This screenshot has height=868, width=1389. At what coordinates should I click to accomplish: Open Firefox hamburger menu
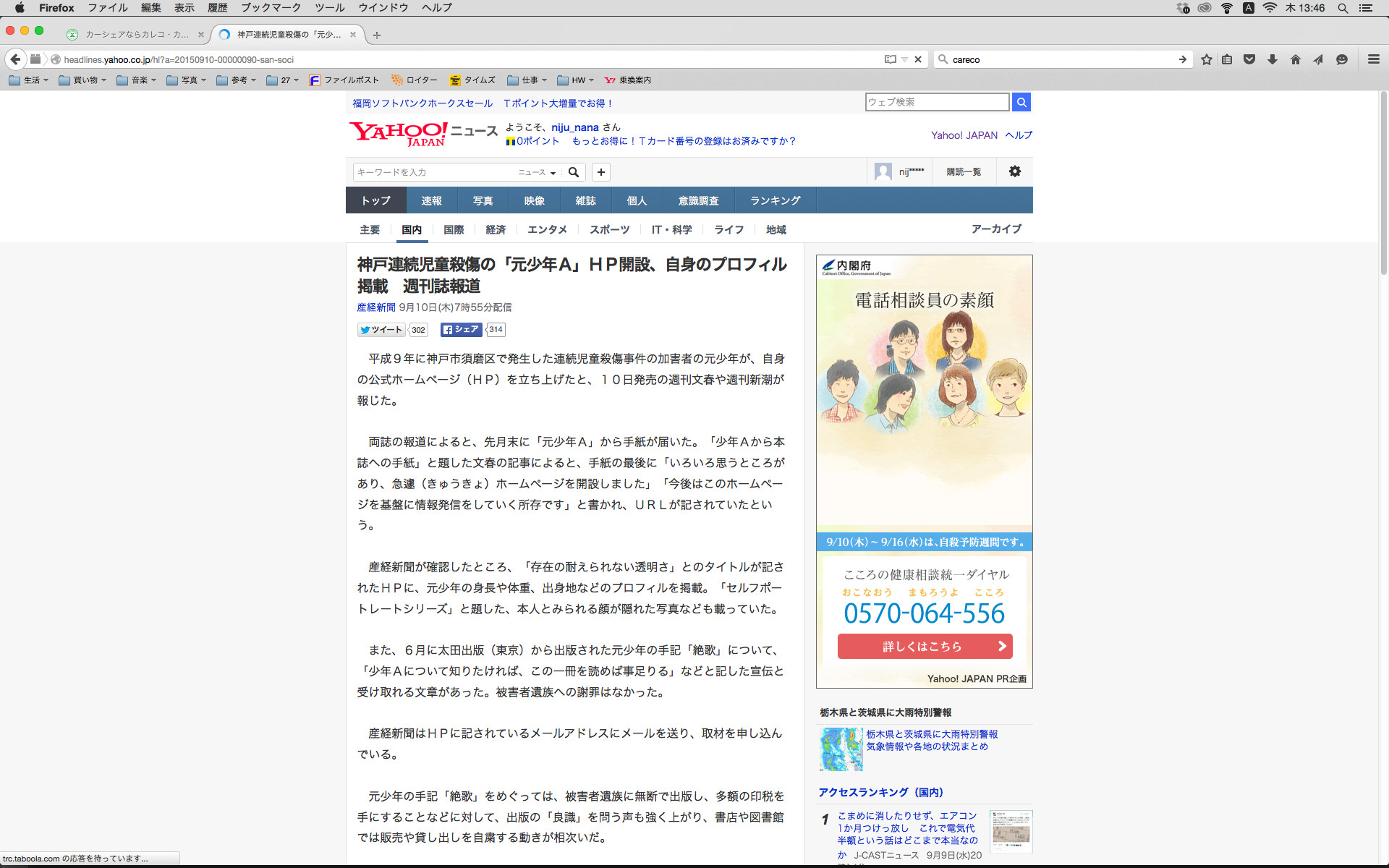point(1373,59)
